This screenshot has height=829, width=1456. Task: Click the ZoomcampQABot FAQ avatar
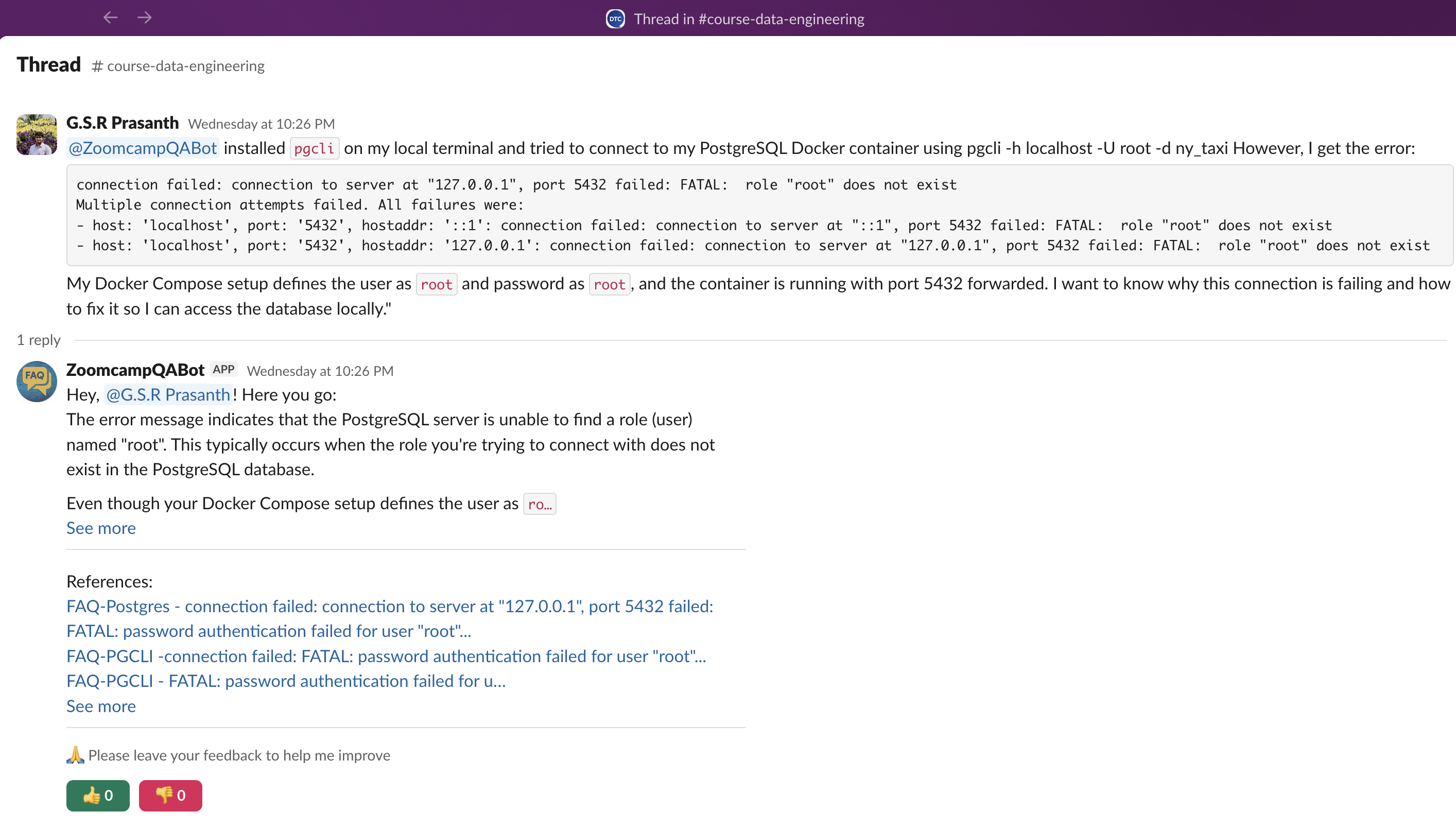(36, 382)
